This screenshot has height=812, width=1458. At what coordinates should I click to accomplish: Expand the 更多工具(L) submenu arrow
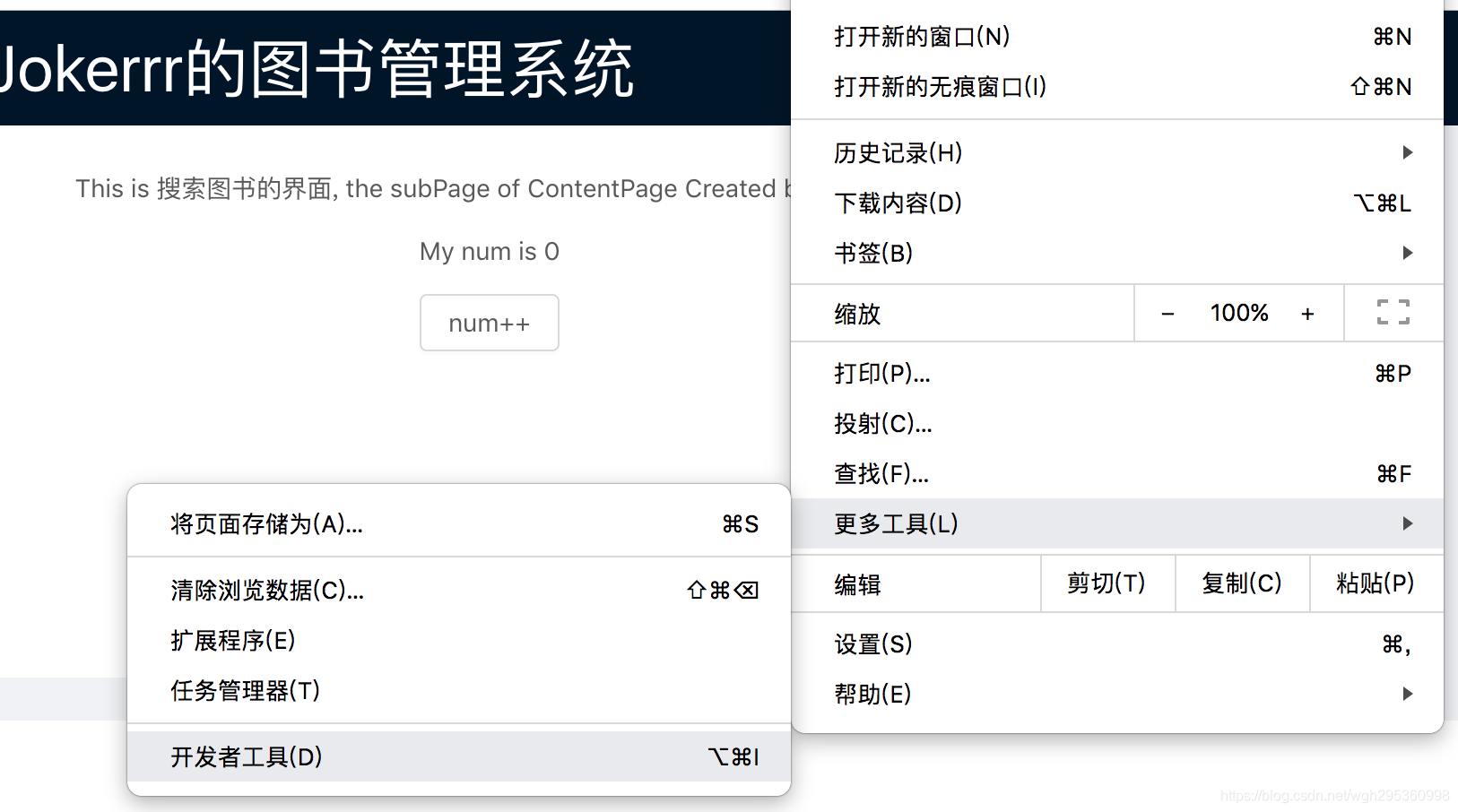pos(1407,523)
